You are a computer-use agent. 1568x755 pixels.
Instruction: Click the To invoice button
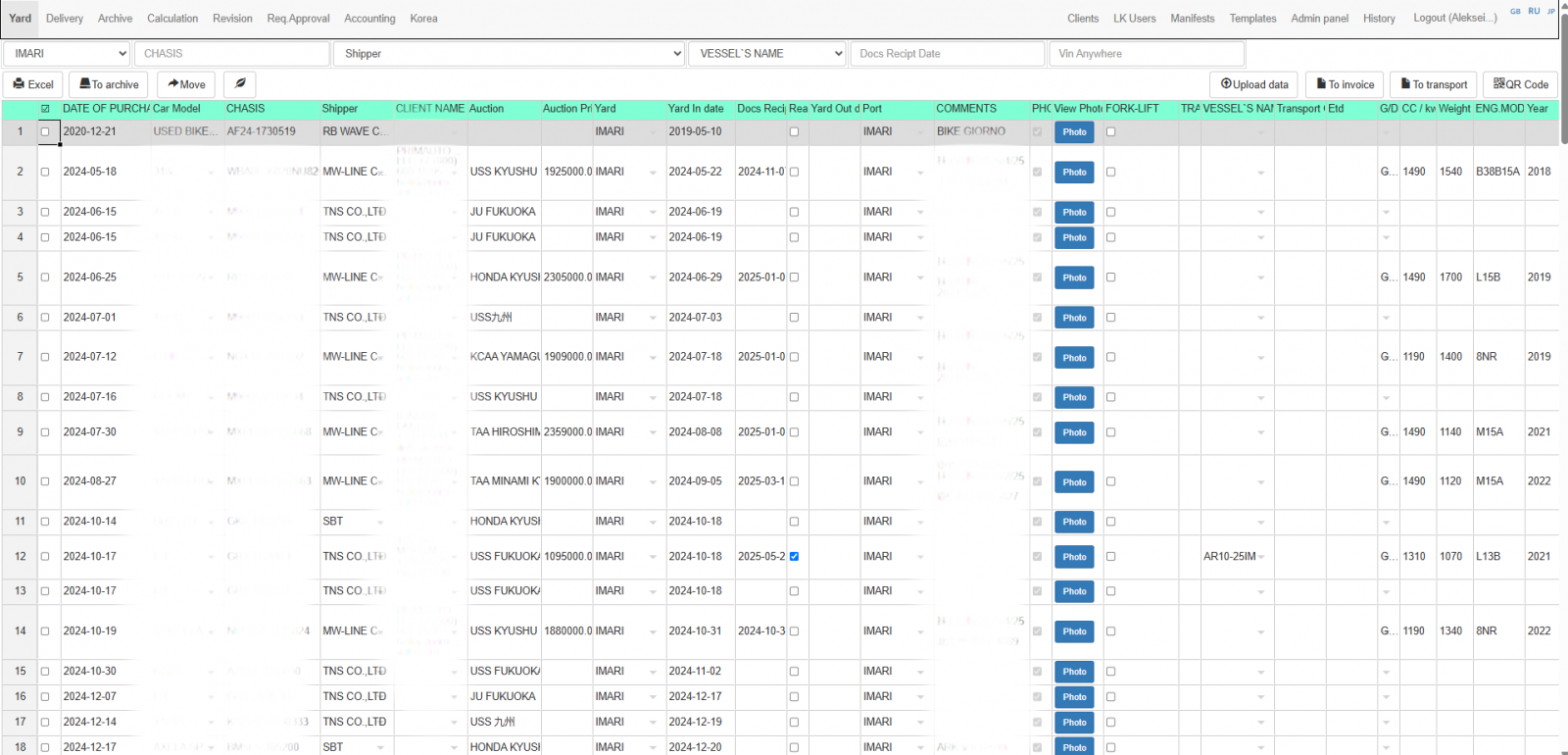coord(1345,84)
